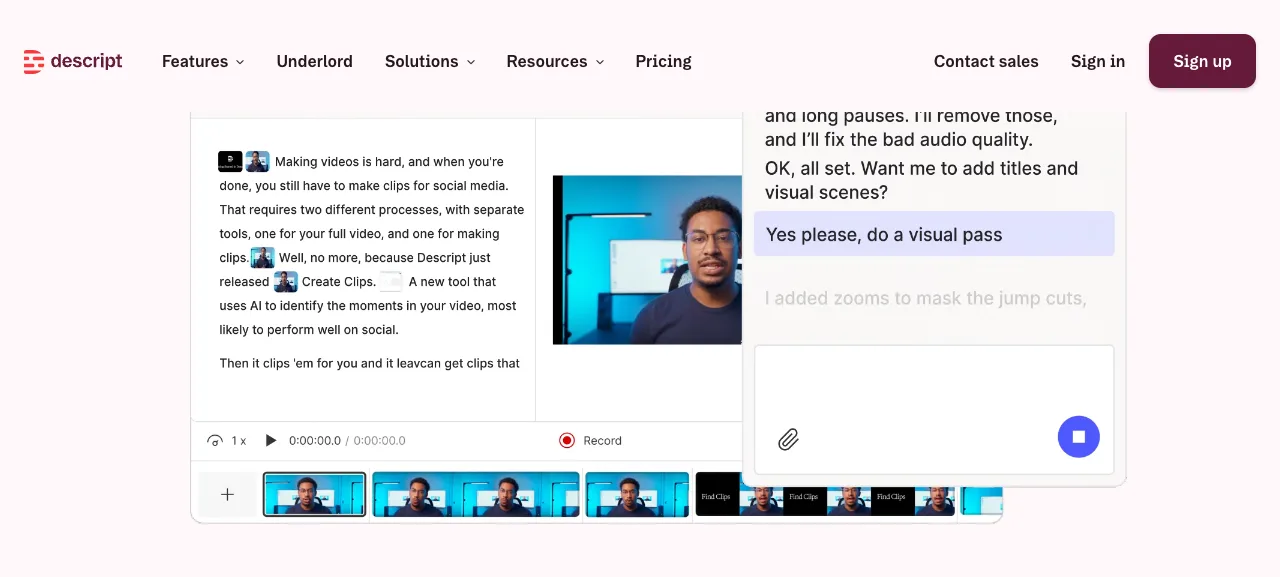Click the paperclip attachment icon

point(788,439)
